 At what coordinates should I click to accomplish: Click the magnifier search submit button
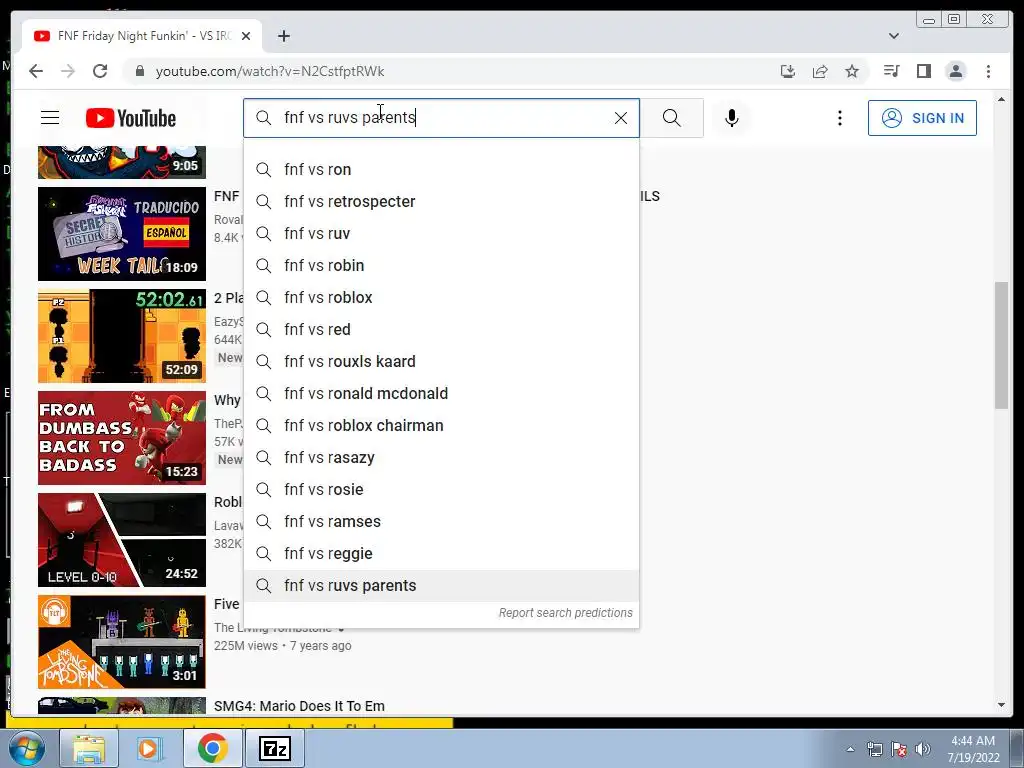(x=671, y=118)
